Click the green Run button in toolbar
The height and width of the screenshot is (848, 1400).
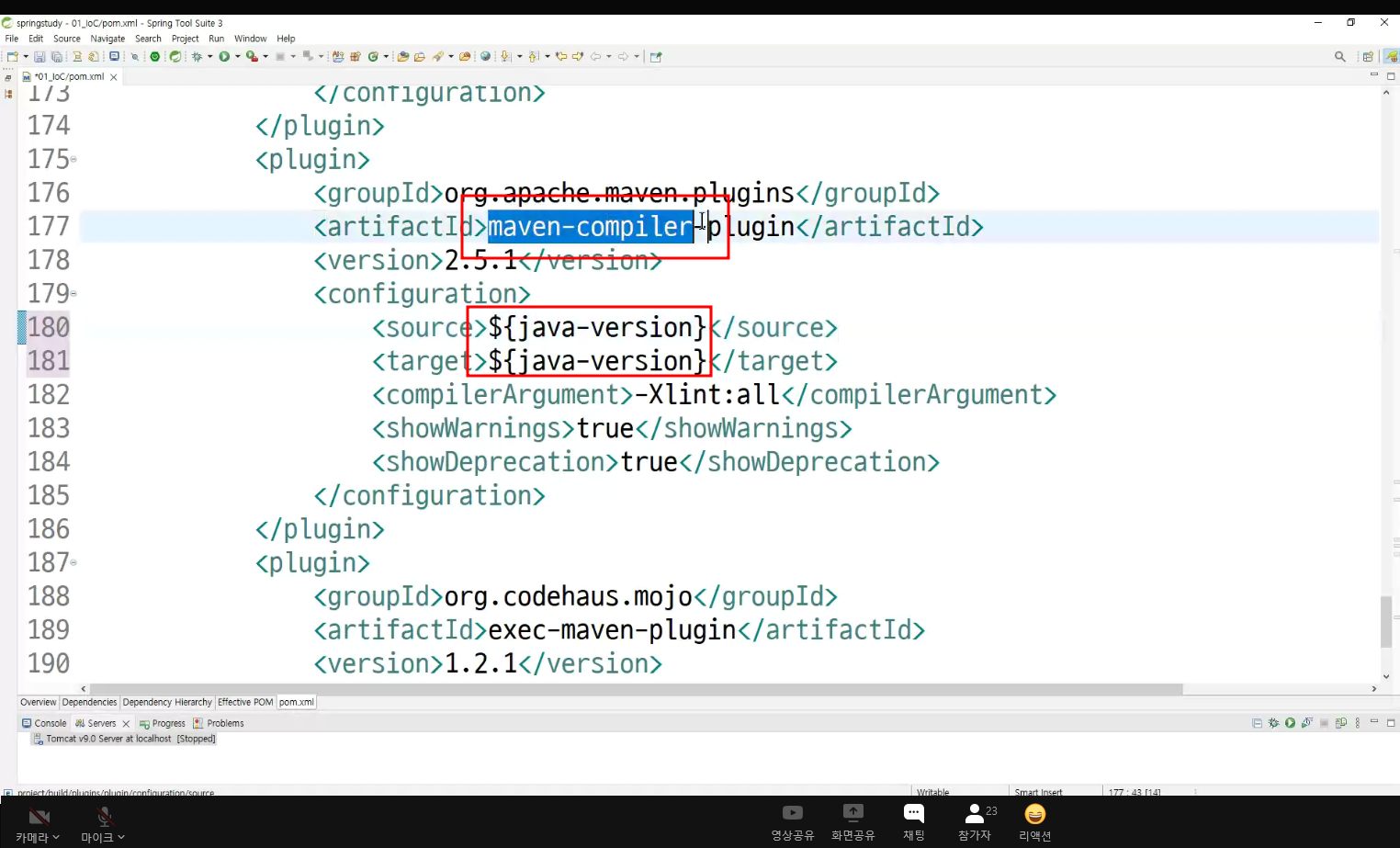pyautogui.click(x=224, y=56)
